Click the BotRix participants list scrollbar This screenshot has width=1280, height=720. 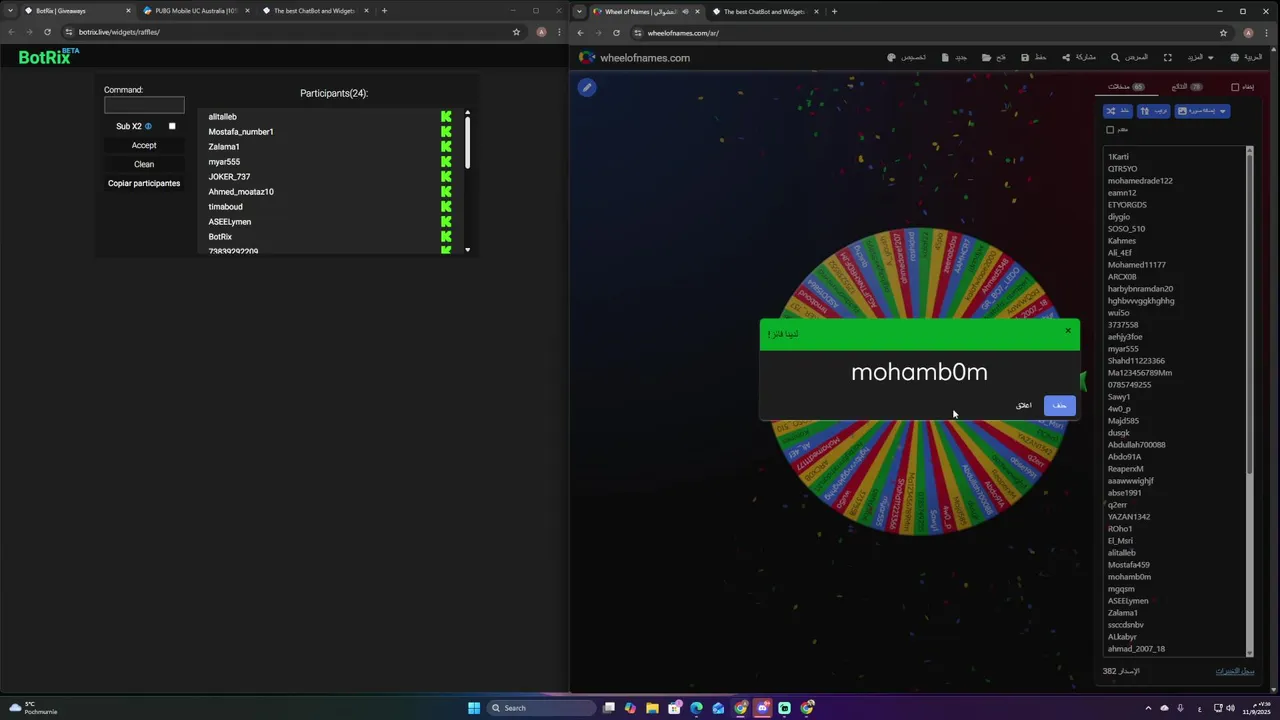[x=467, y=143]
